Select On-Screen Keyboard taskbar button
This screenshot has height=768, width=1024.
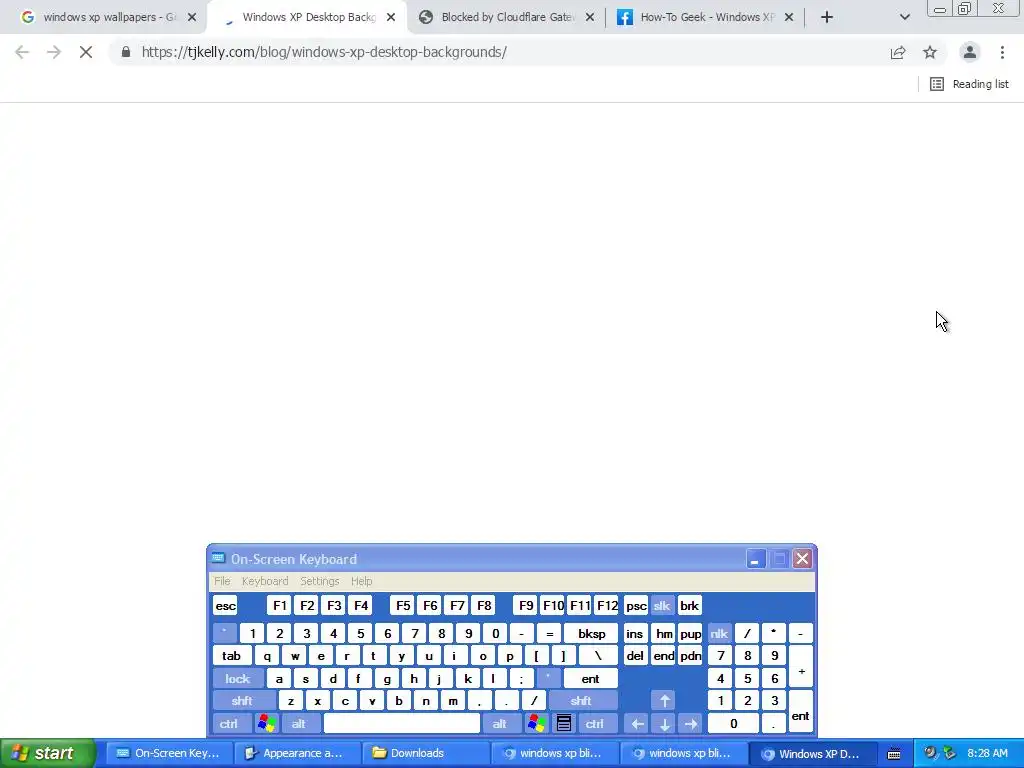[168, 754]
